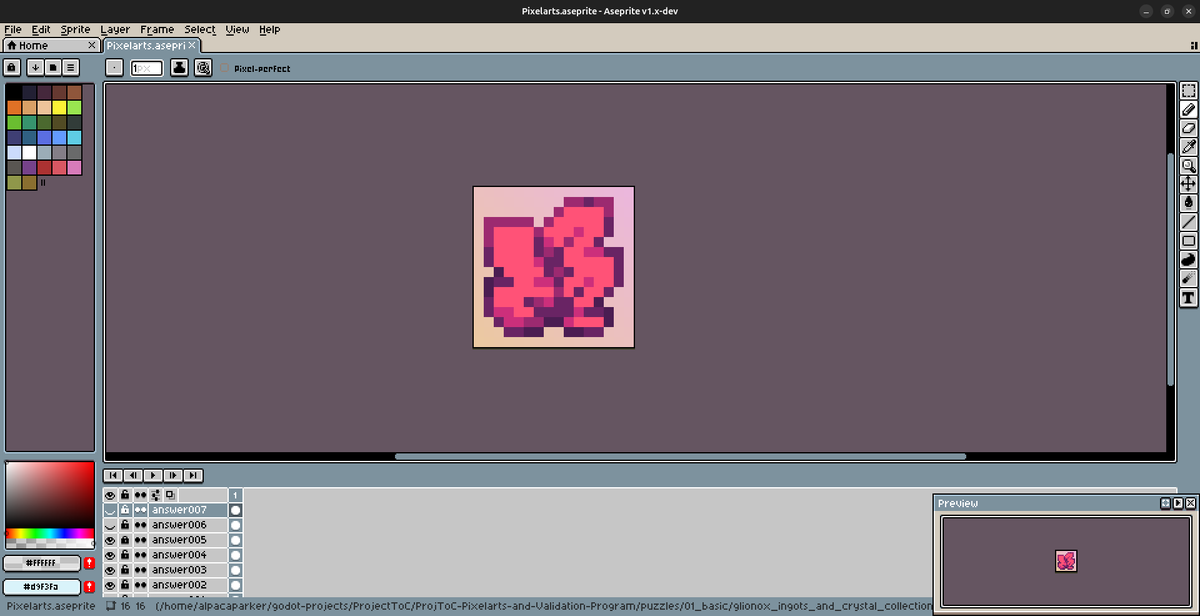Select the Pencil tool

pos(1188,109)
